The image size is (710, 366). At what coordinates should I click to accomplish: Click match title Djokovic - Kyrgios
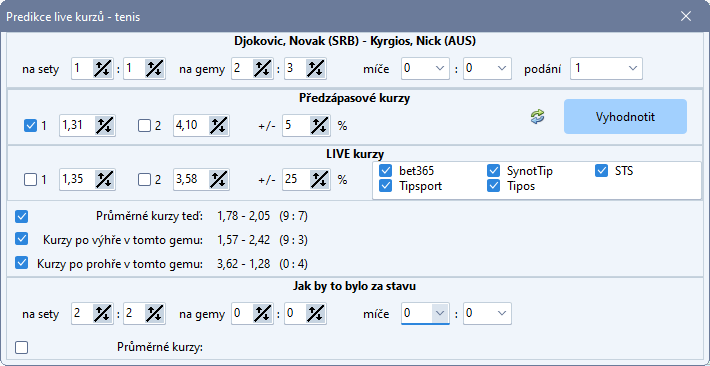click(x=355, y=41)
